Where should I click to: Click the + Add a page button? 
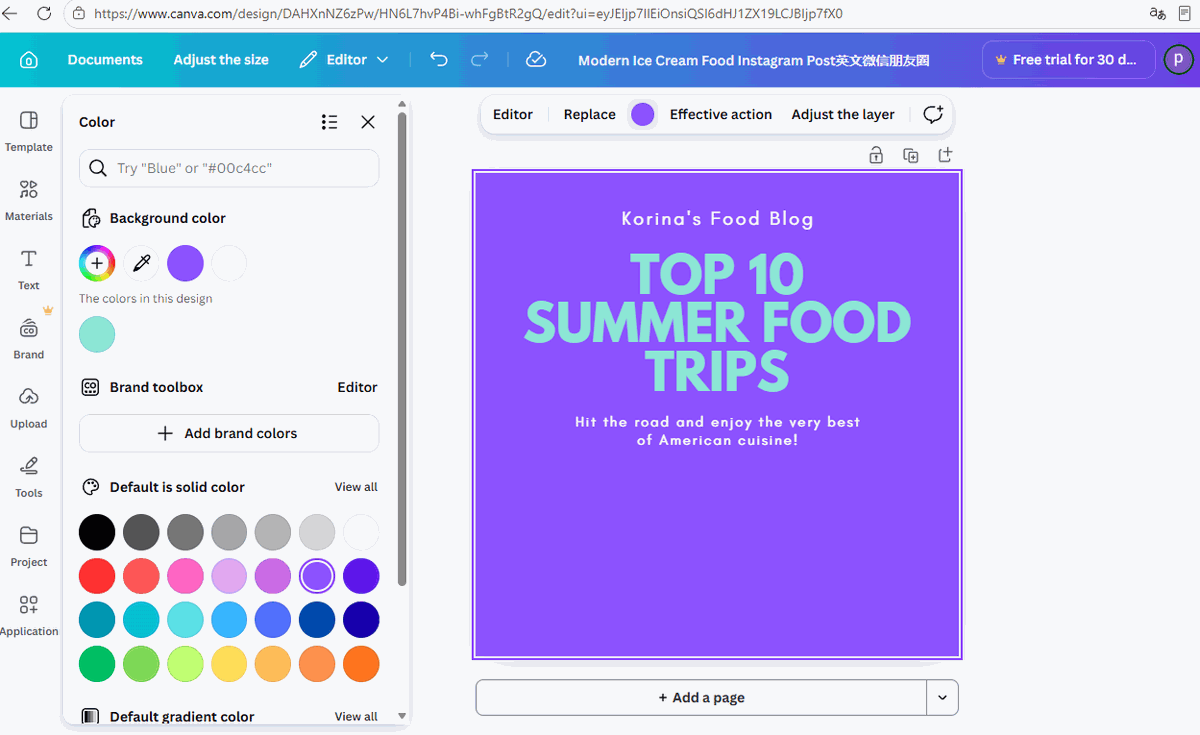pyautogui.click(x=701, y=698)
